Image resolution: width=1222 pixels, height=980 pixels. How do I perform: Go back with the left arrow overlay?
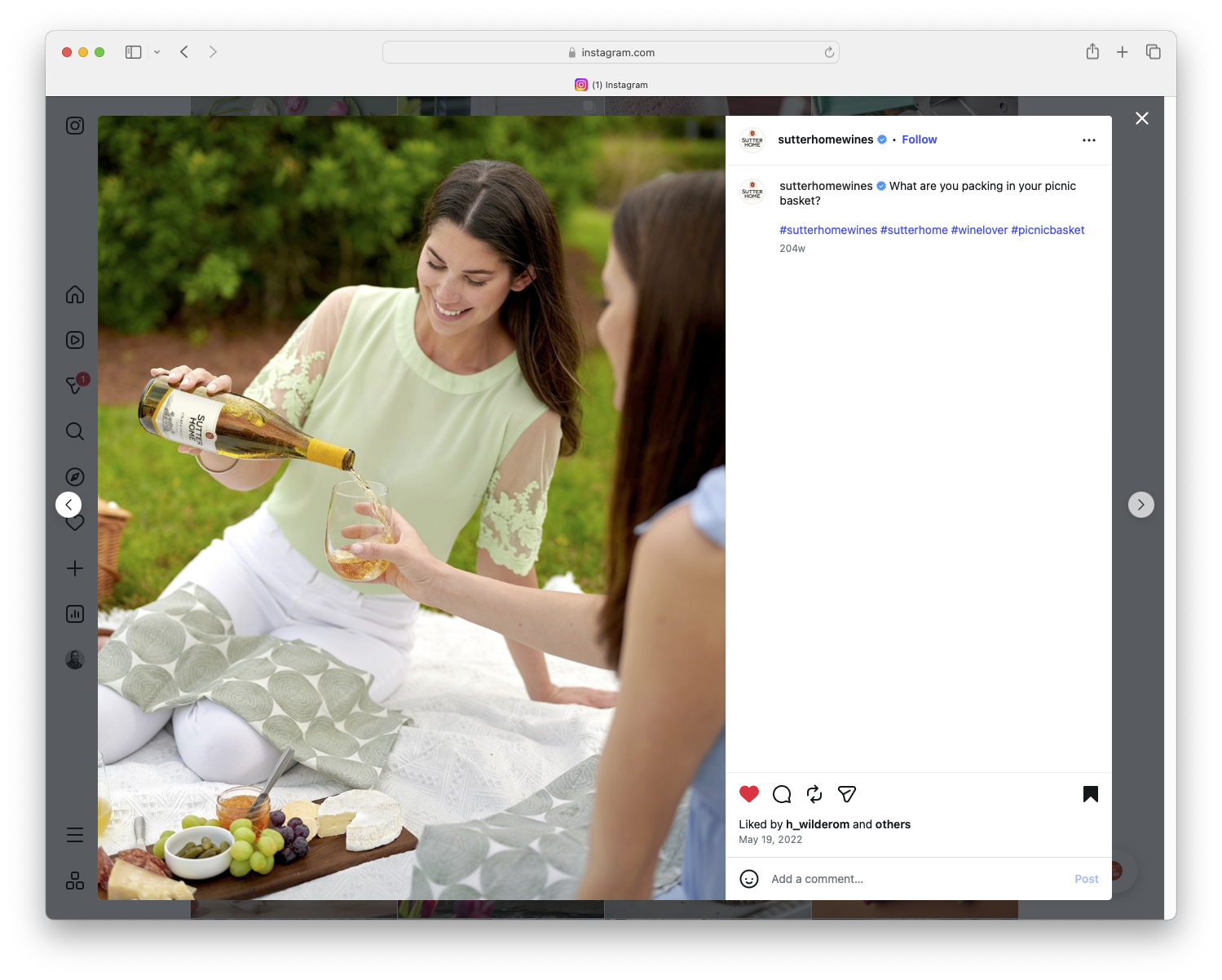pos(68,504)
